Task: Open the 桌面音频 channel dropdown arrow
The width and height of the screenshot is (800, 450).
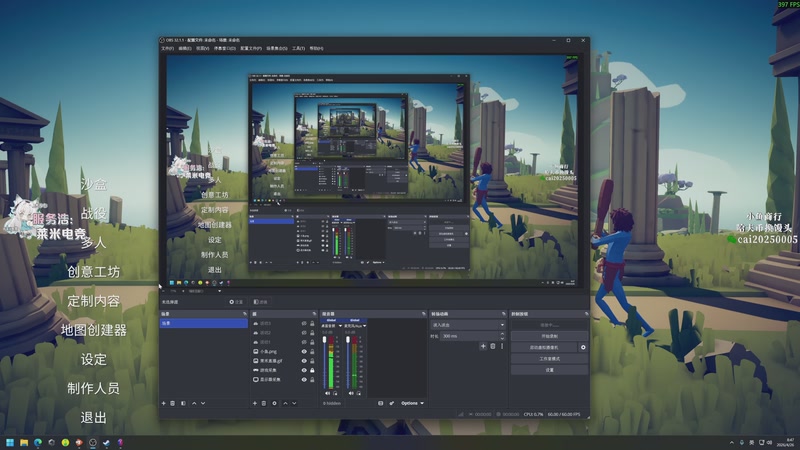Action: tap(340, 326)
